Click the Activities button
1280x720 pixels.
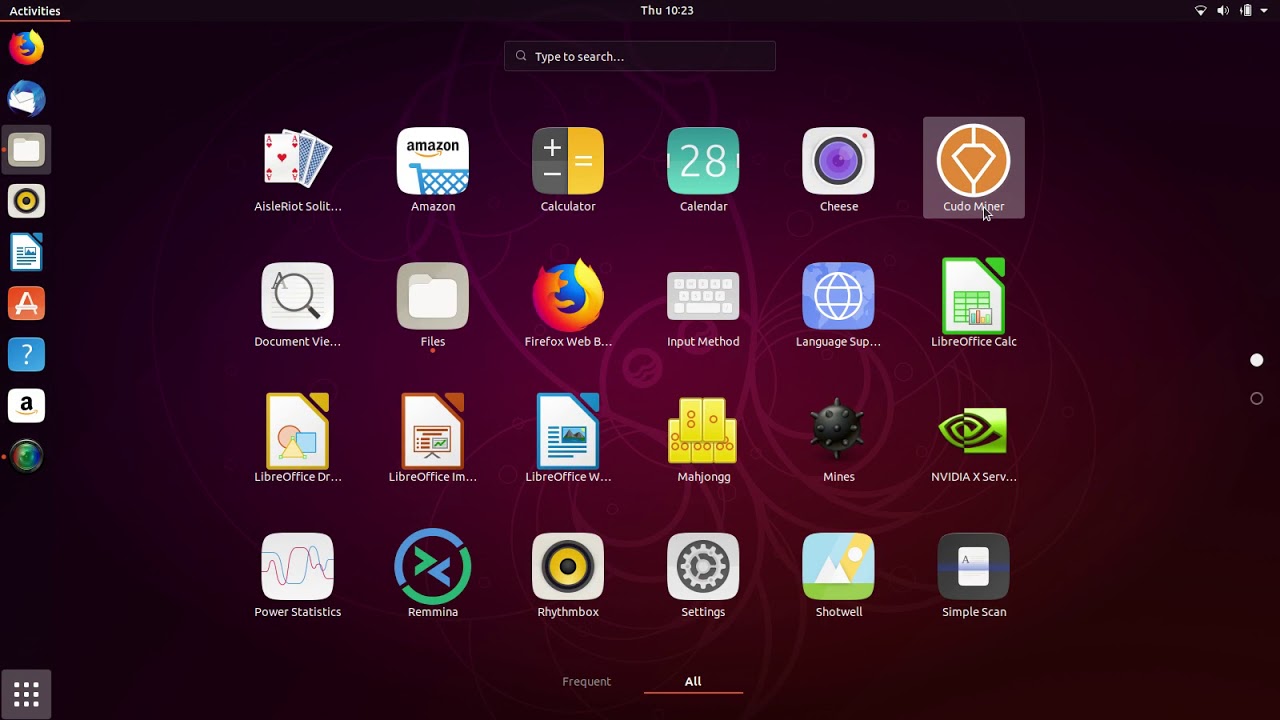[x=35, y=11]
